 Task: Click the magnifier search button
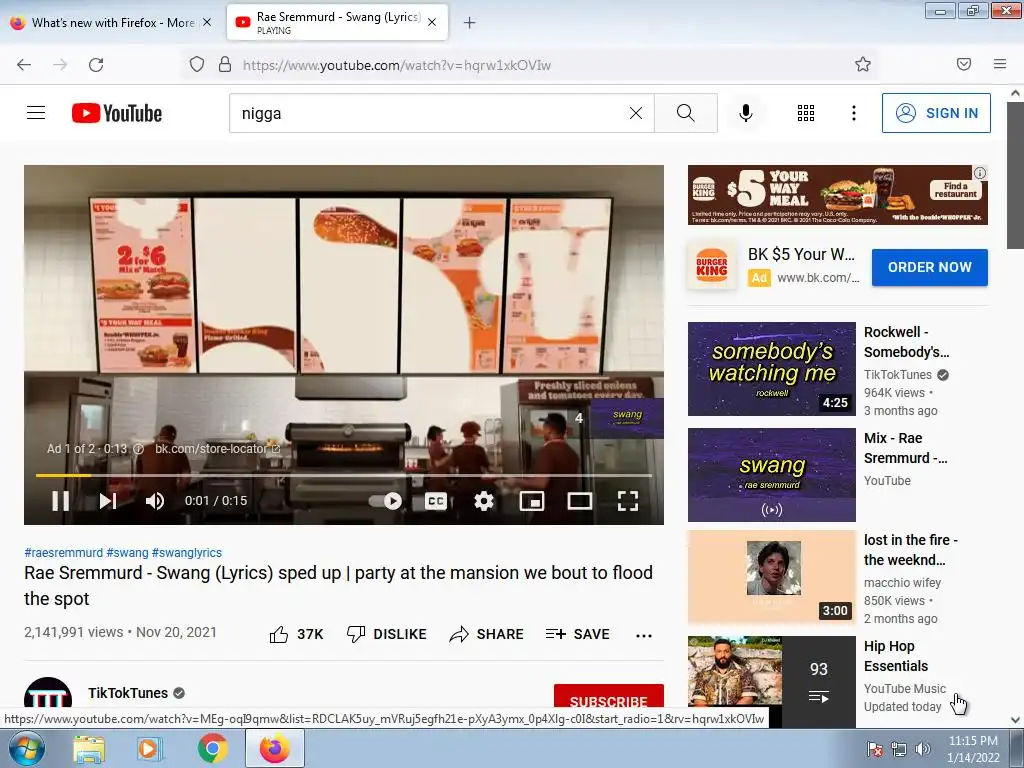click(x=686, y=113)
